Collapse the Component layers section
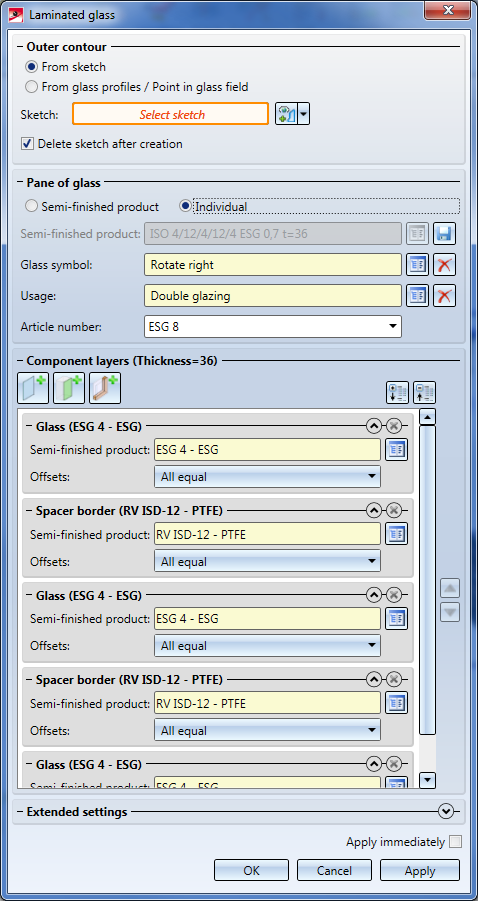Screen dimensions: 478x901 21,361
